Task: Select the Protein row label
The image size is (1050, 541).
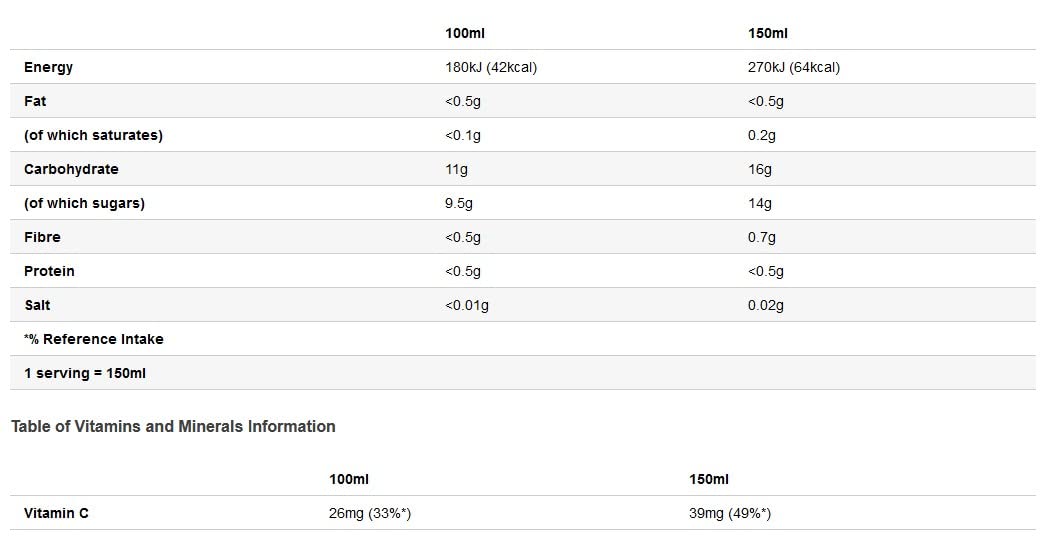Action: coord(49,271)
